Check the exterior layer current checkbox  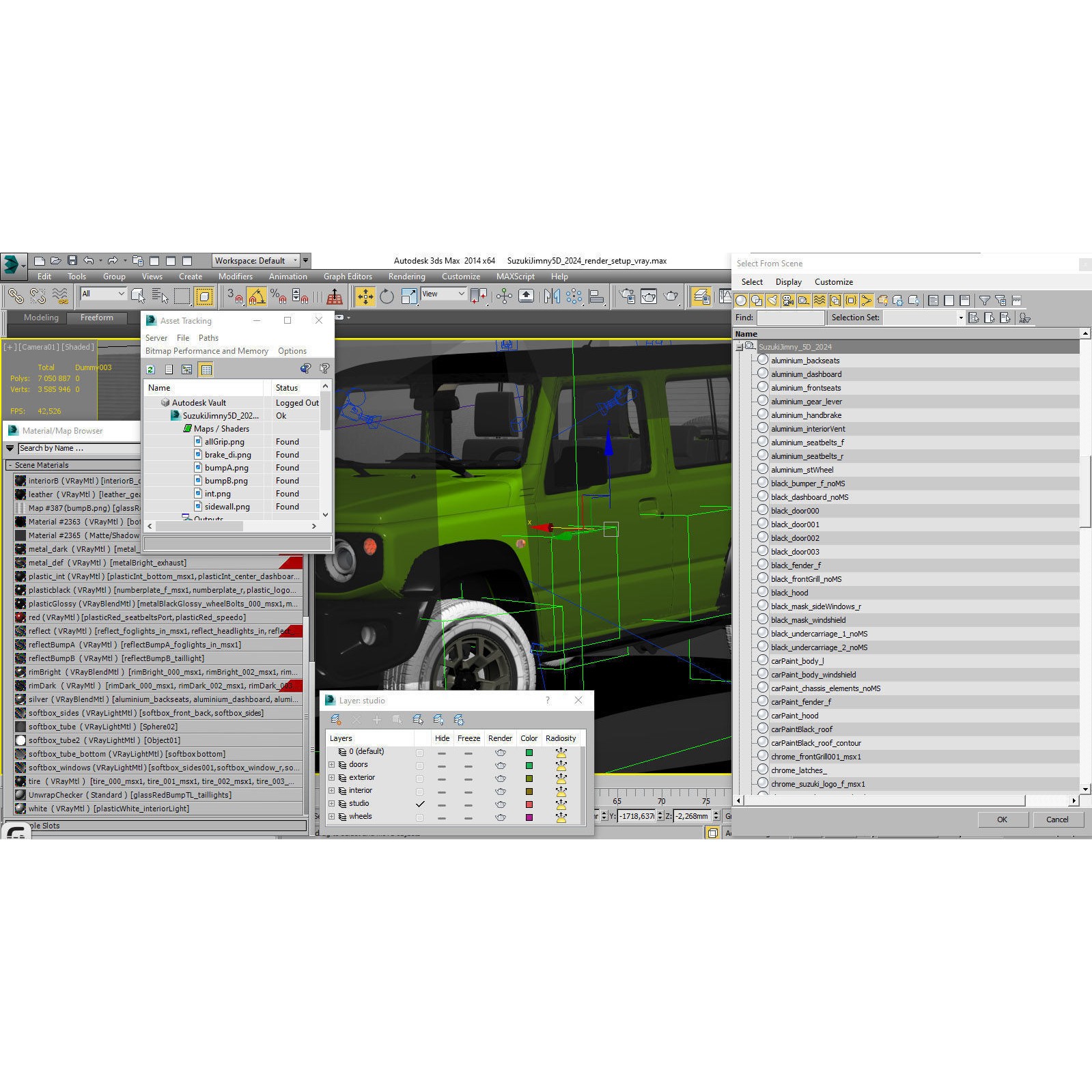point(420,779)
